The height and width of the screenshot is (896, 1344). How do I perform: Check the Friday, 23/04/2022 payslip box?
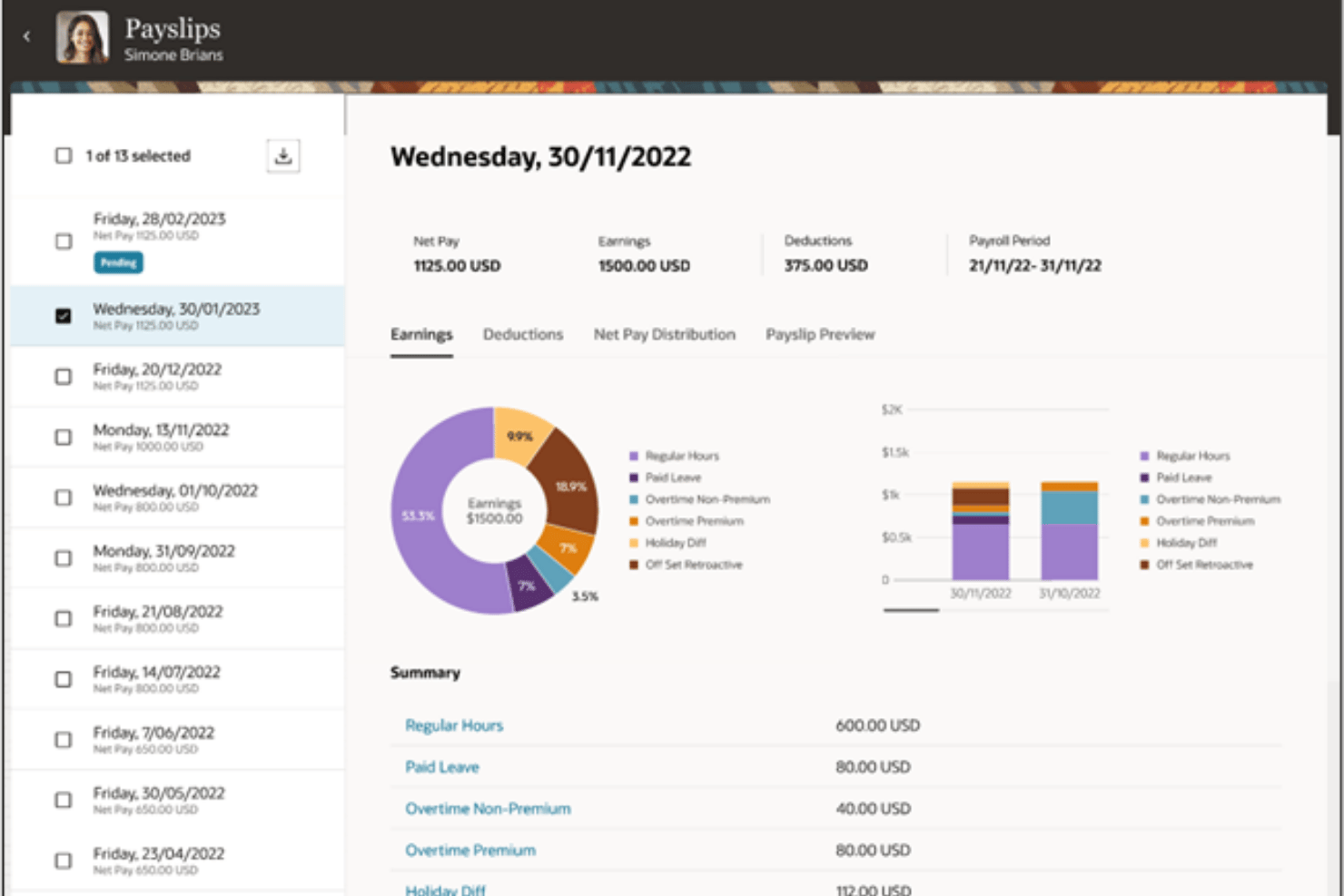click(64, 861)
